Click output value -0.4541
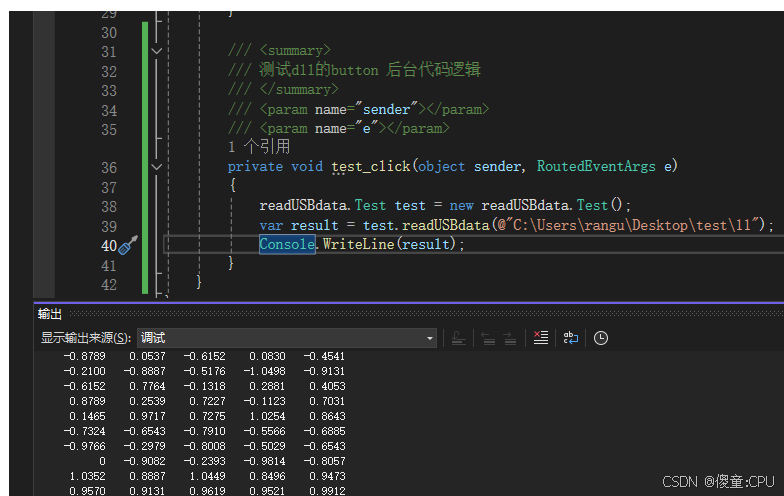Image resolution: width=784 pixels, height=496 pixels. point(324,356)
